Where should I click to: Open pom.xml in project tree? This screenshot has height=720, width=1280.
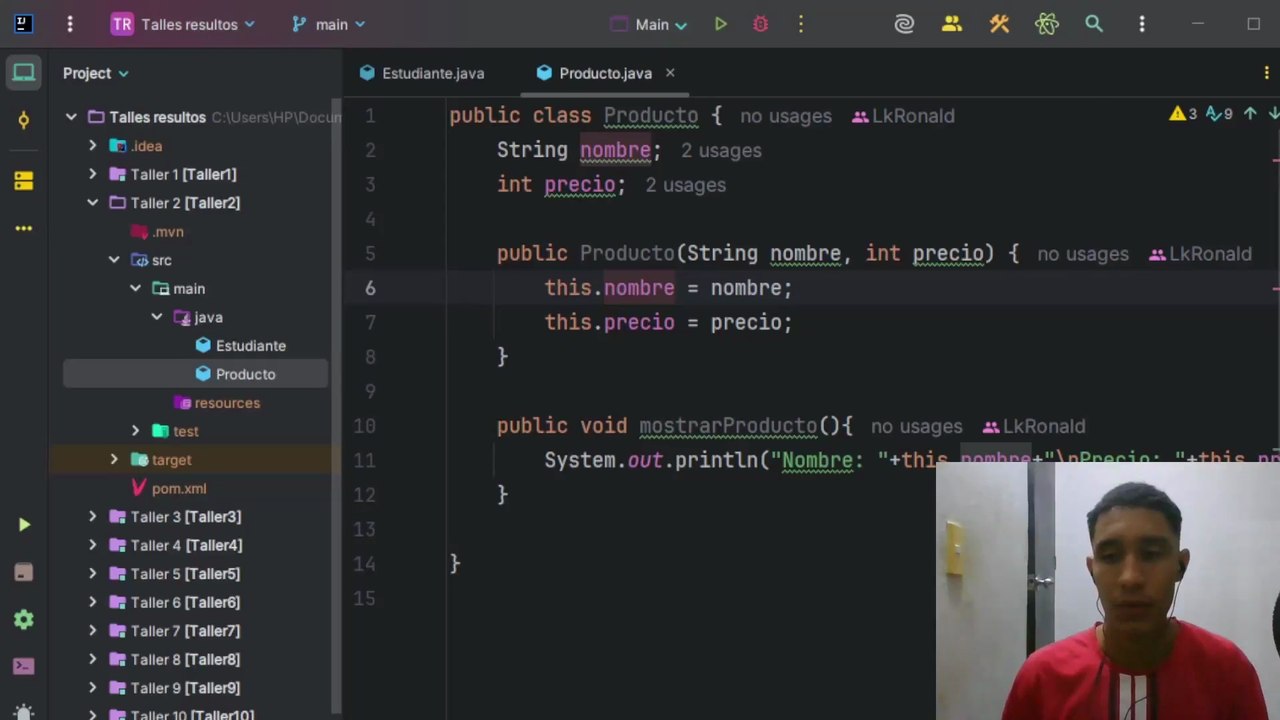168,488
